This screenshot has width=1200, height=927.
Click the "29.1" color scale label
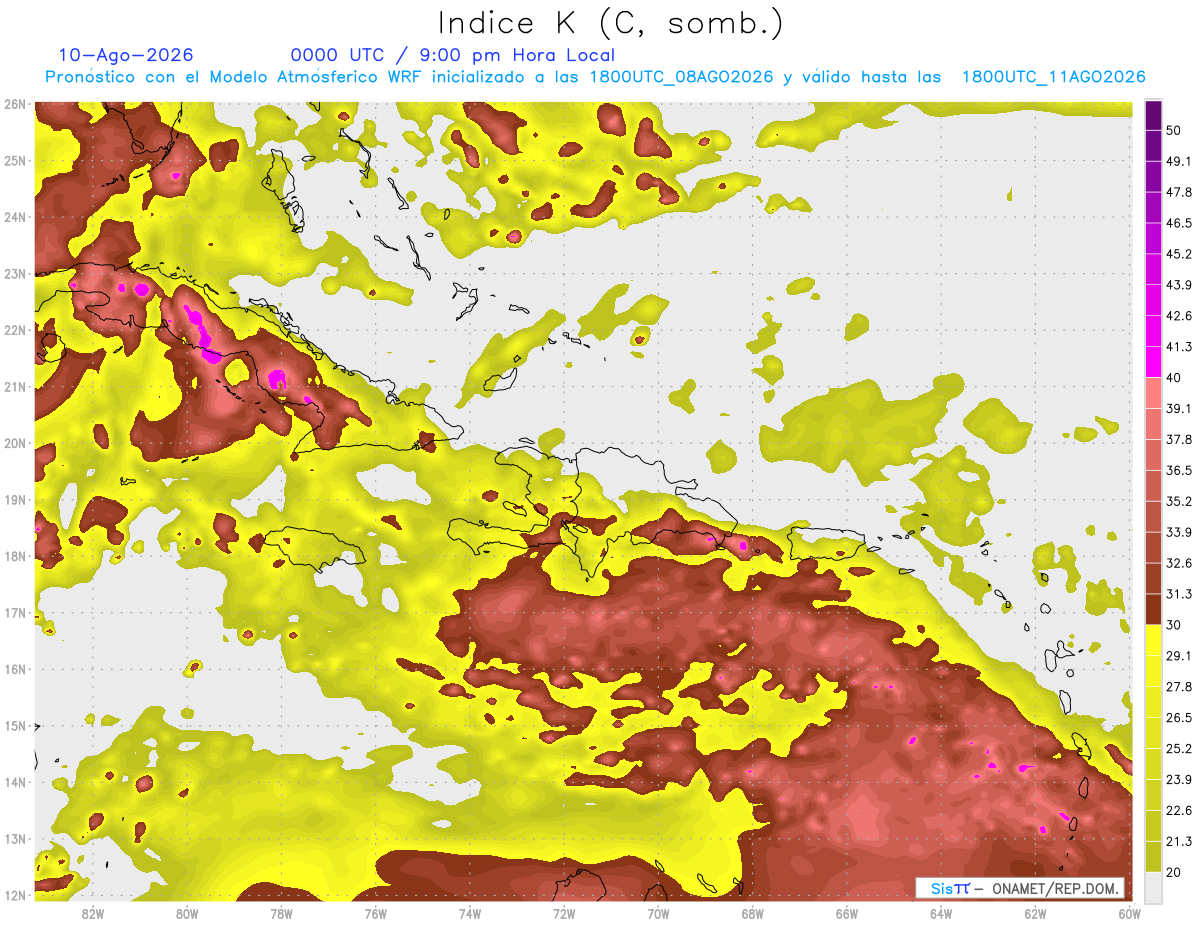pos(1178,656)
